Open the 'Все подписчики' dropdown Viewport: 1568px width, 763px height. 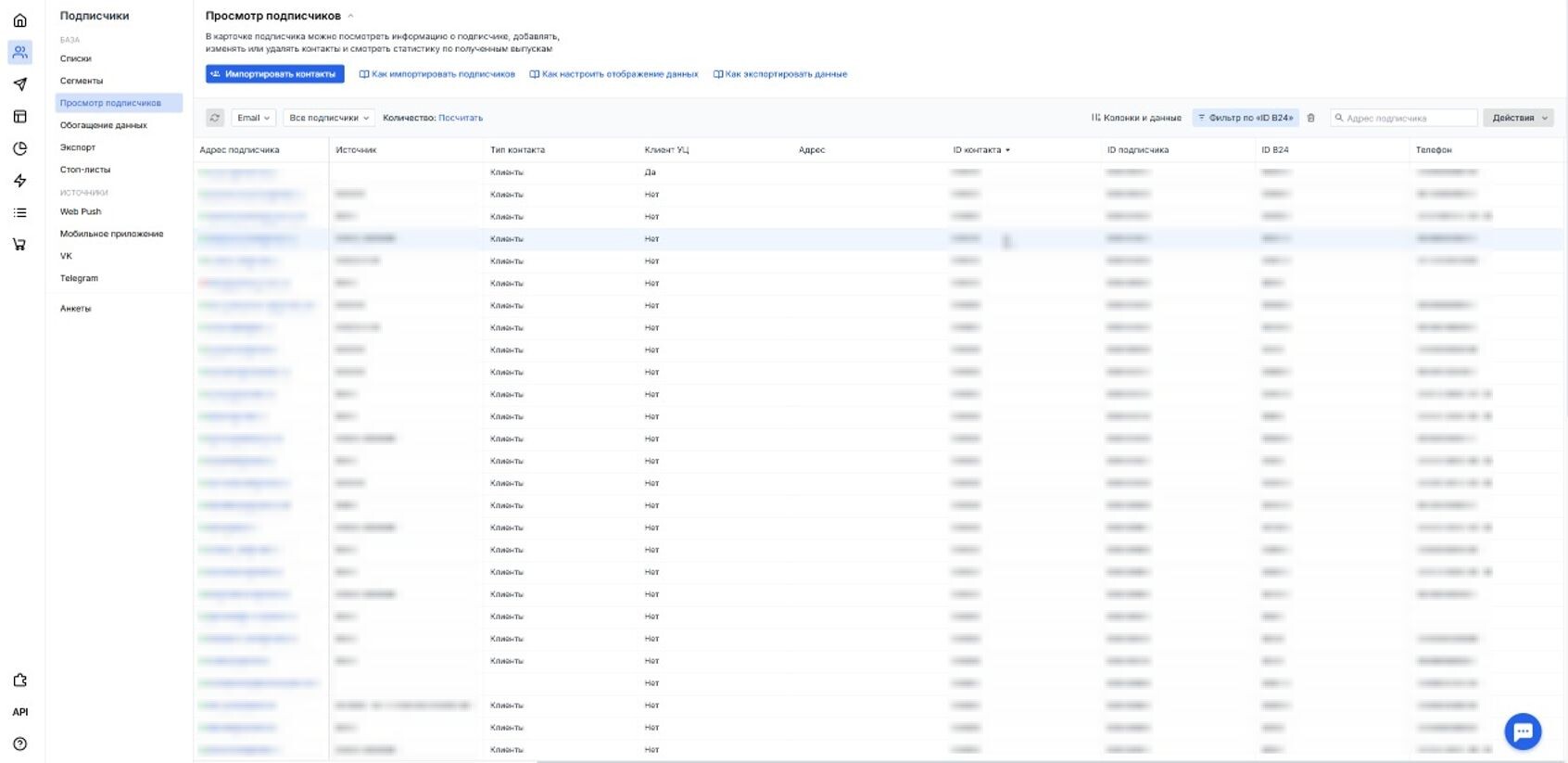click(329, 118)
